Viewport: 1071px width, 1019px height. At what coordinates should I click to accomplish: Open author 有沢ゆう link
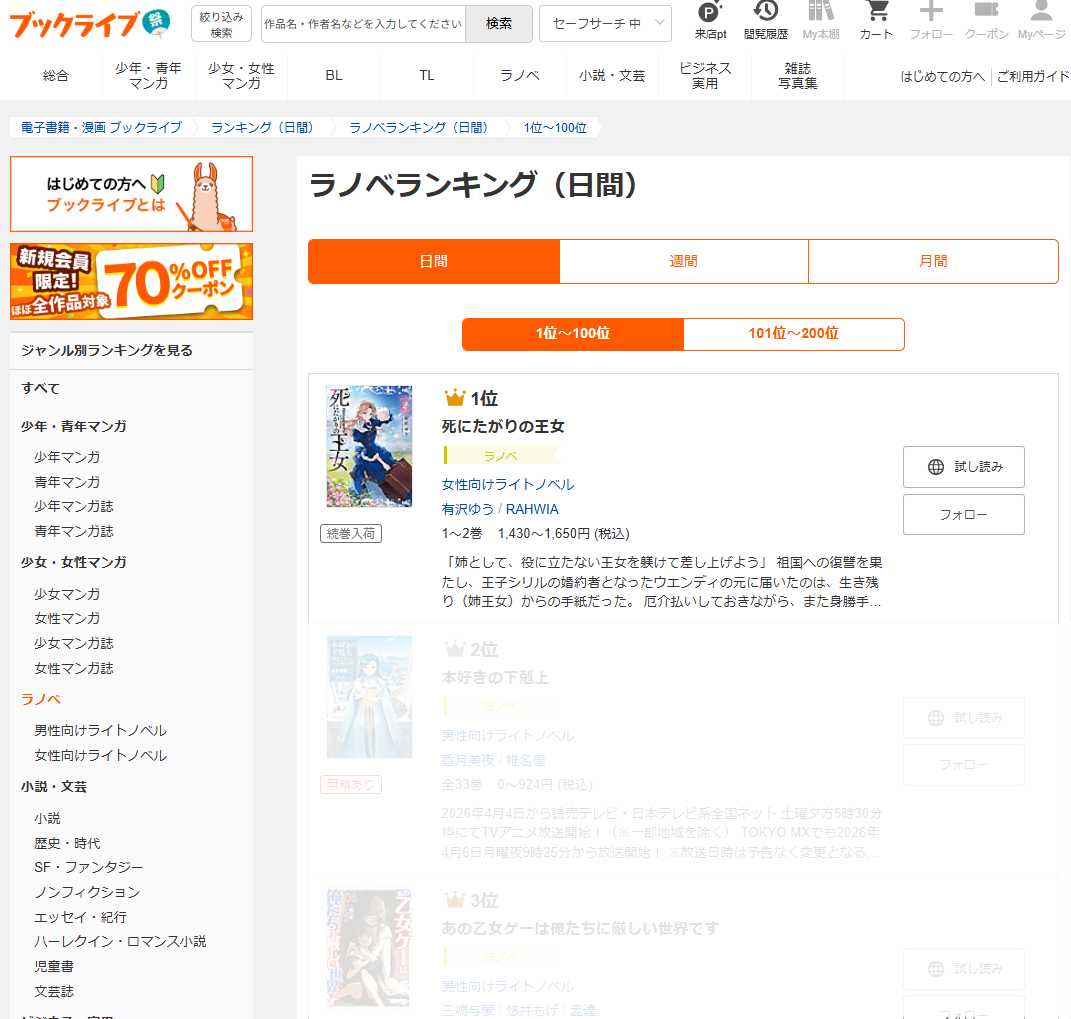point(467,510)
